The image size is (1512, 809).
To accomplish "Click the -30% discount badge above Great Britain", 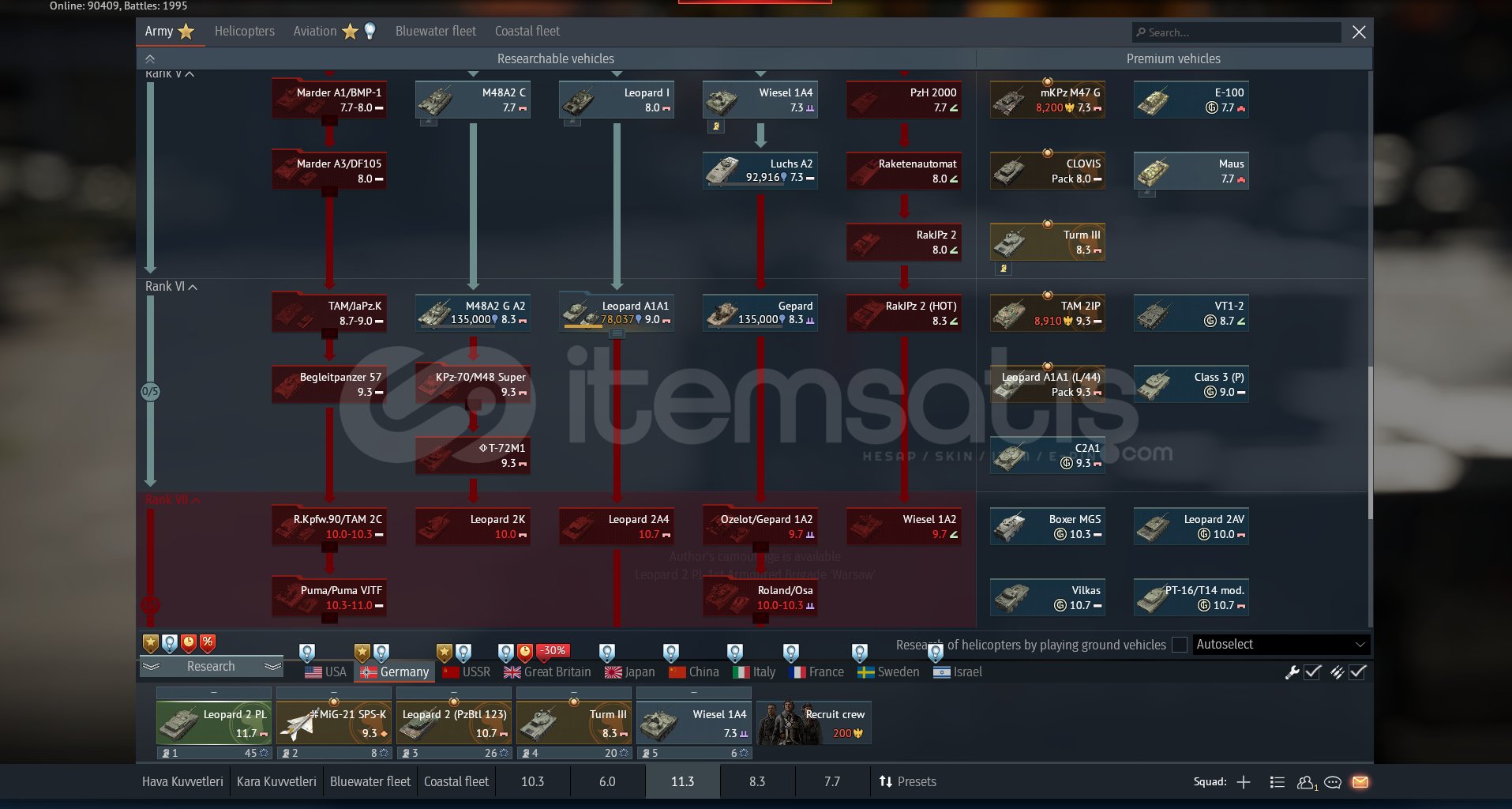I will pyautogui.click(x=553, y=651).
